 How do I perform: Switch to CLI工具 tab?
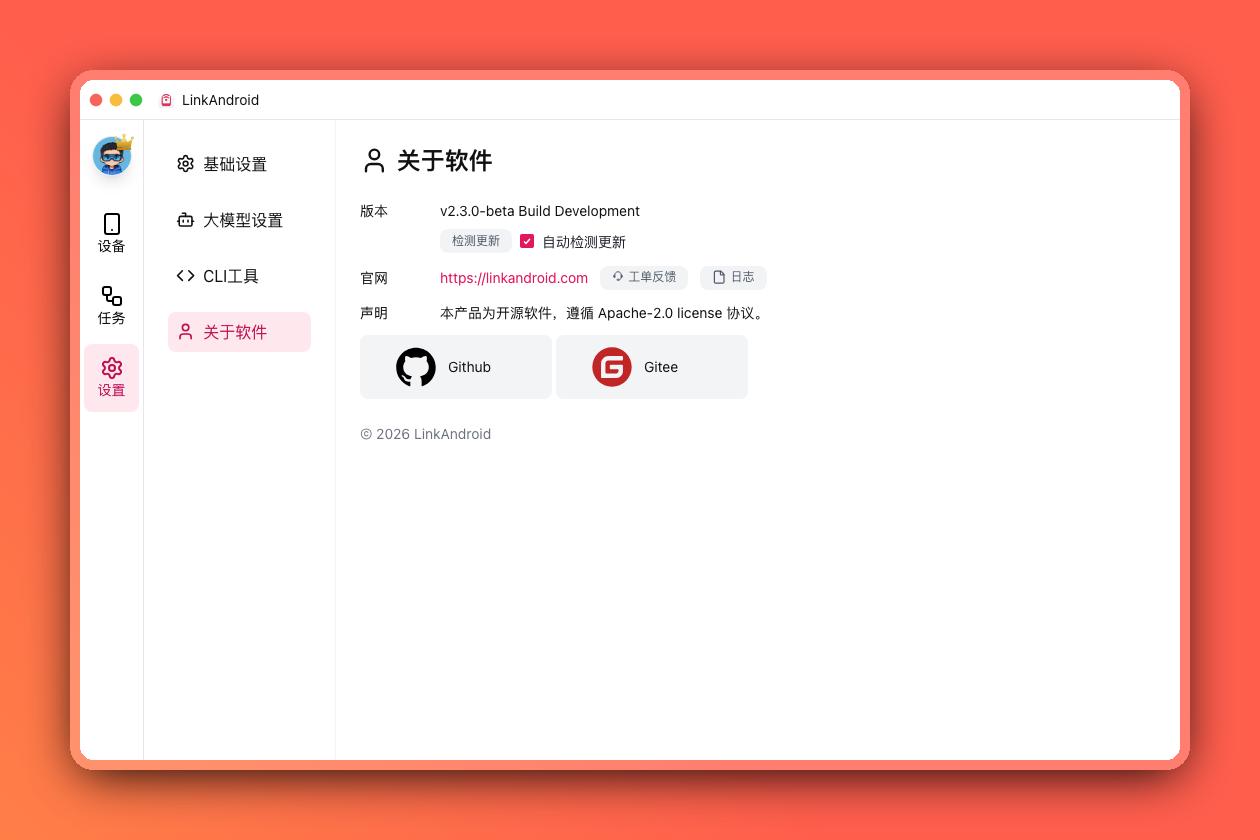pyautogui.click(x=239, y=276)
